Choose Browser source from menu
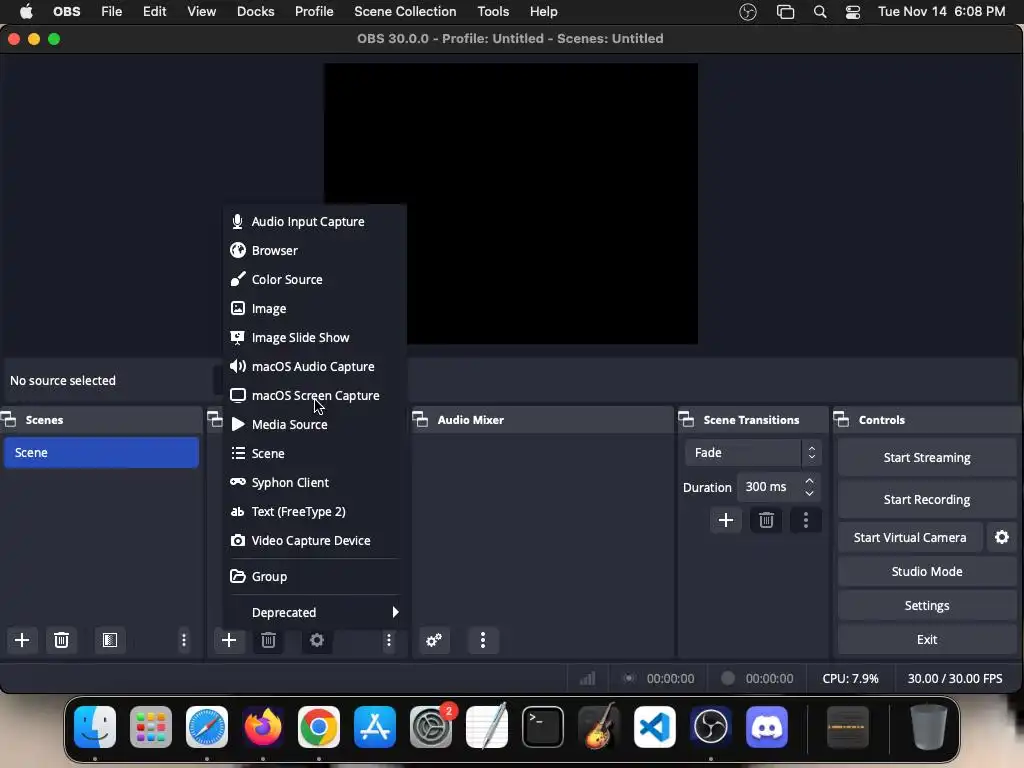 (315, 250)
